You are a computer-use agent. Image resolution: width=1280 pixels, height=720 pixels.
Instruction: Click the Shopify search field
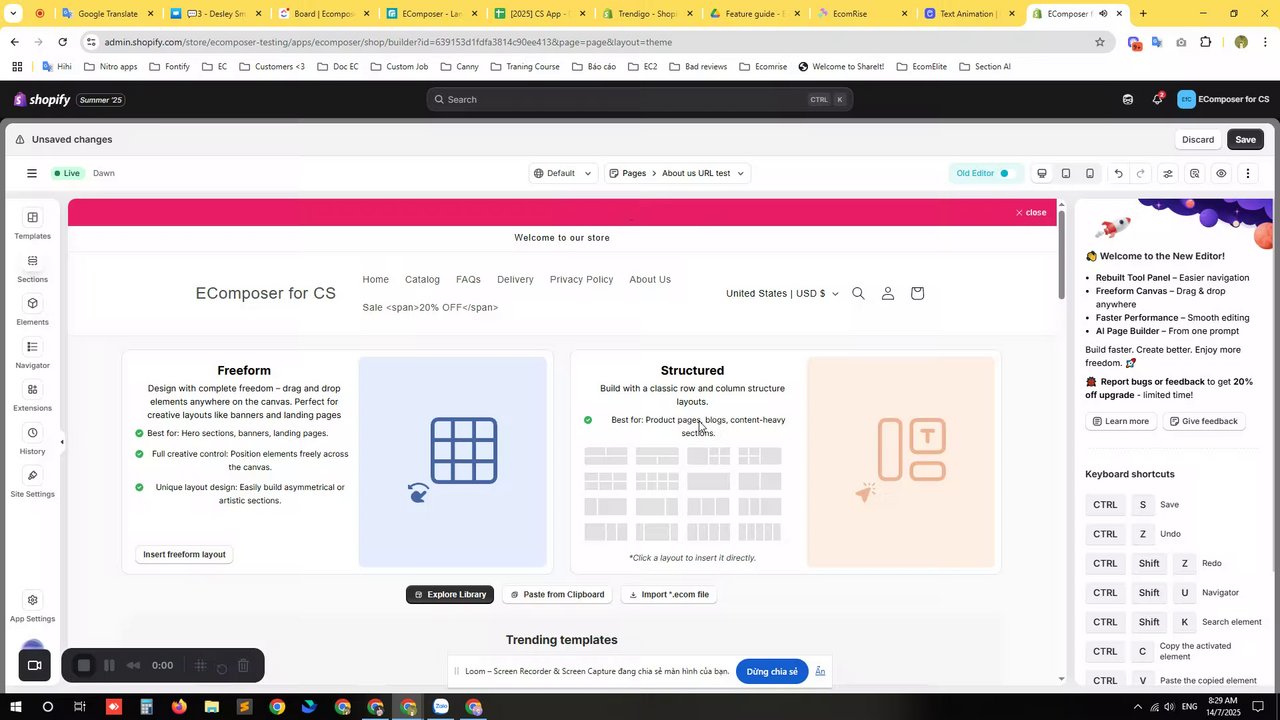pyautogui.click(x=639, y=99)
